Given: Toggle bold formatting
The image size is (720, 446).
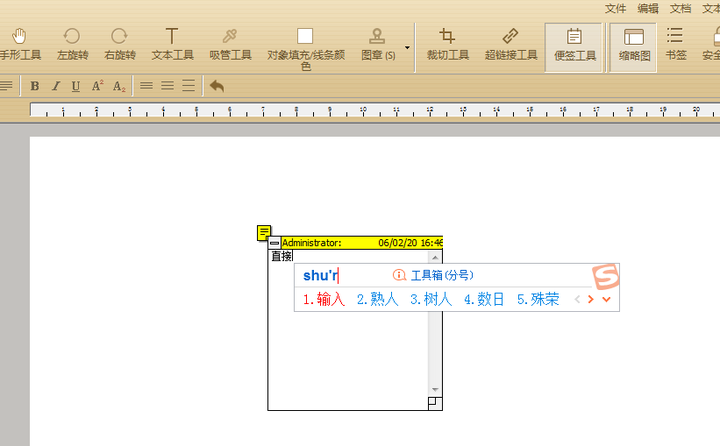Looking at the screenshot, I should click(x=34, y=86).
